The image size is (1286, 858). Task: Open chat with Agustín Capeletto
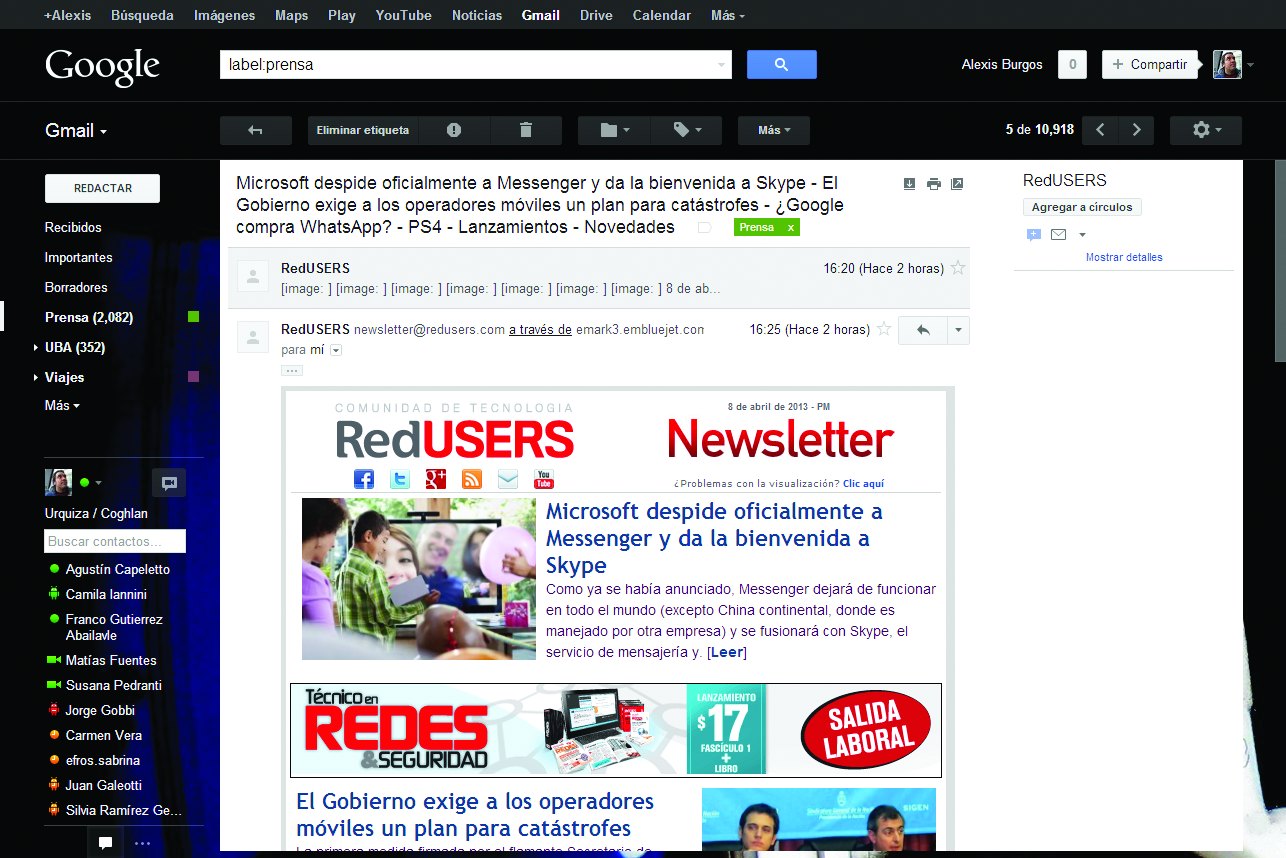(x=118, y=569)
